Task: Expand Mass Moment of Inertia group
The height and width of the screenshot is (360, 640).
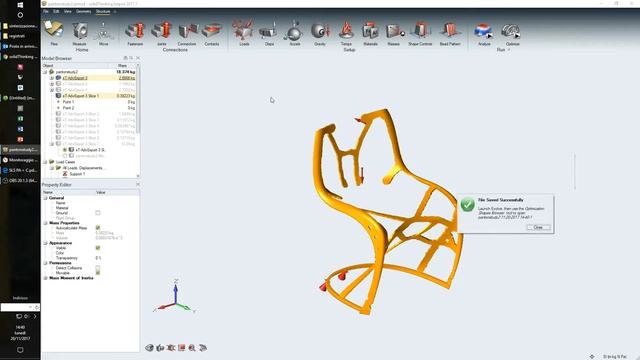Action: tap(45, 278)
